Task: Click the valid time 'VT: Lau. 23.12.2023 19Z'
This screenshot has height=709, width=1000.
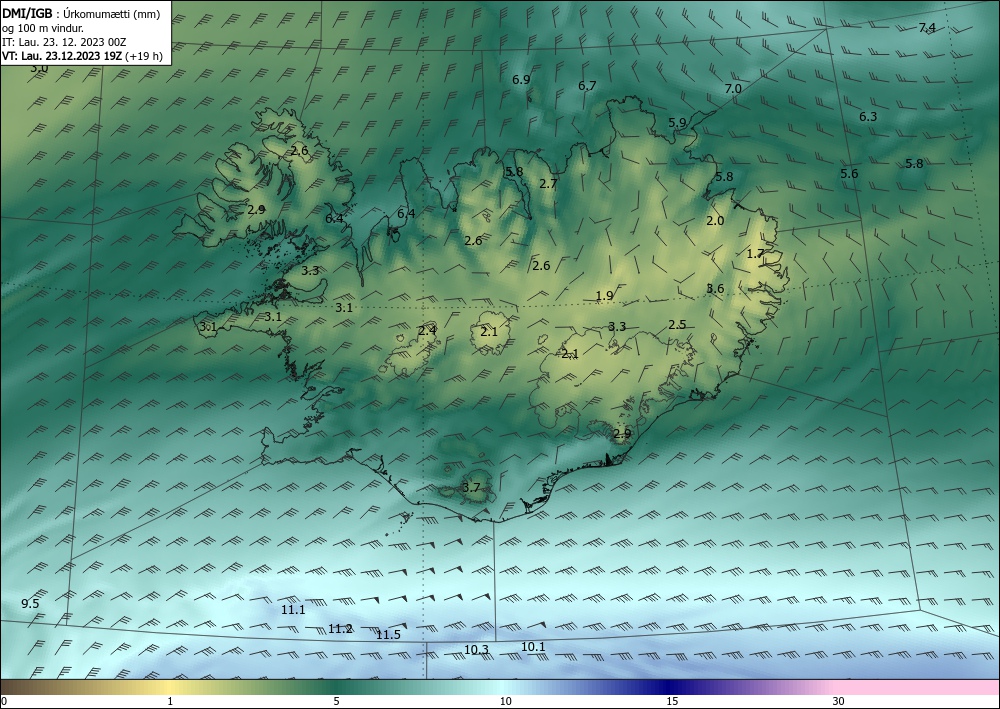Action: pyautogui.click(x=62, y=56)
